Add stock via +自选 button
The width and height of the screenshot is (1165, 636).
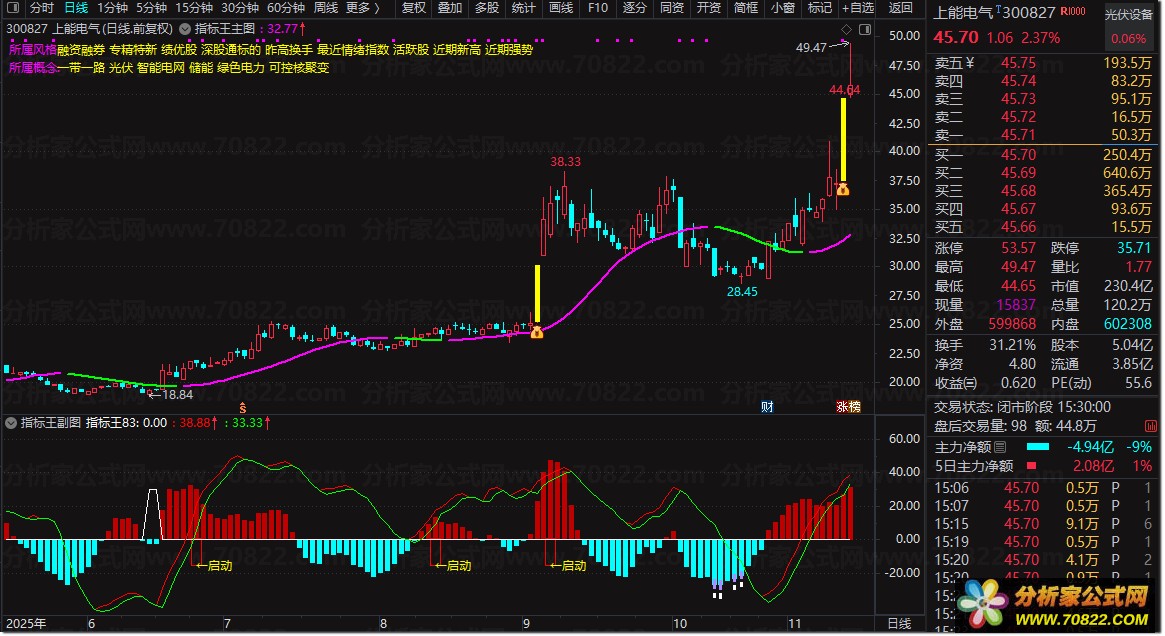click(x=858, y=8)
